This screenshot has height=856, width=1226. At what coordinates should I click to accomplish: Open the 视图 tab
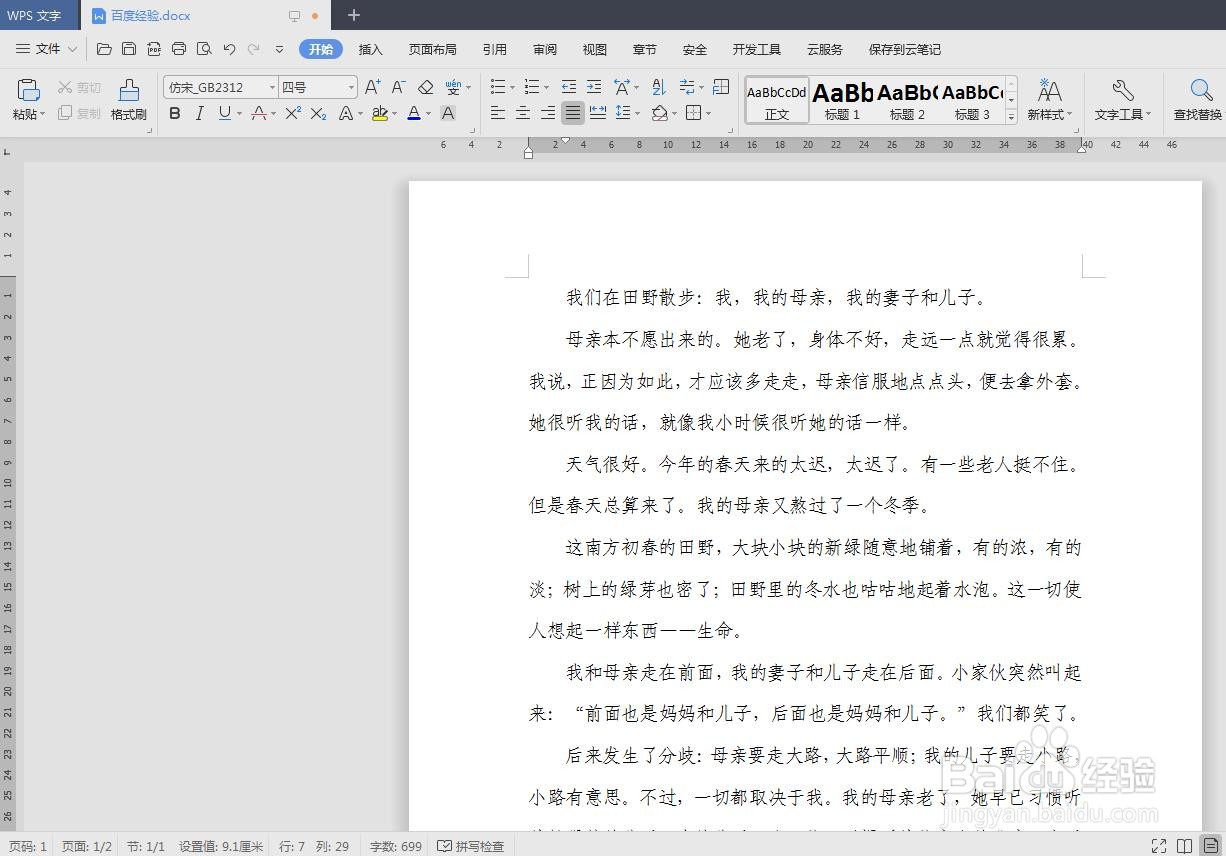tap(594, 49)
